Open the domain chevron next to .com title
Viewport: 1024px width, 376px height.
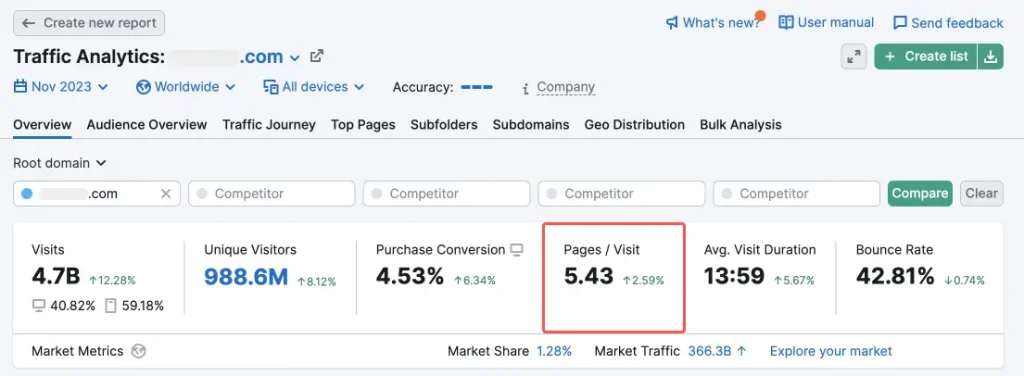click(295, 57)
